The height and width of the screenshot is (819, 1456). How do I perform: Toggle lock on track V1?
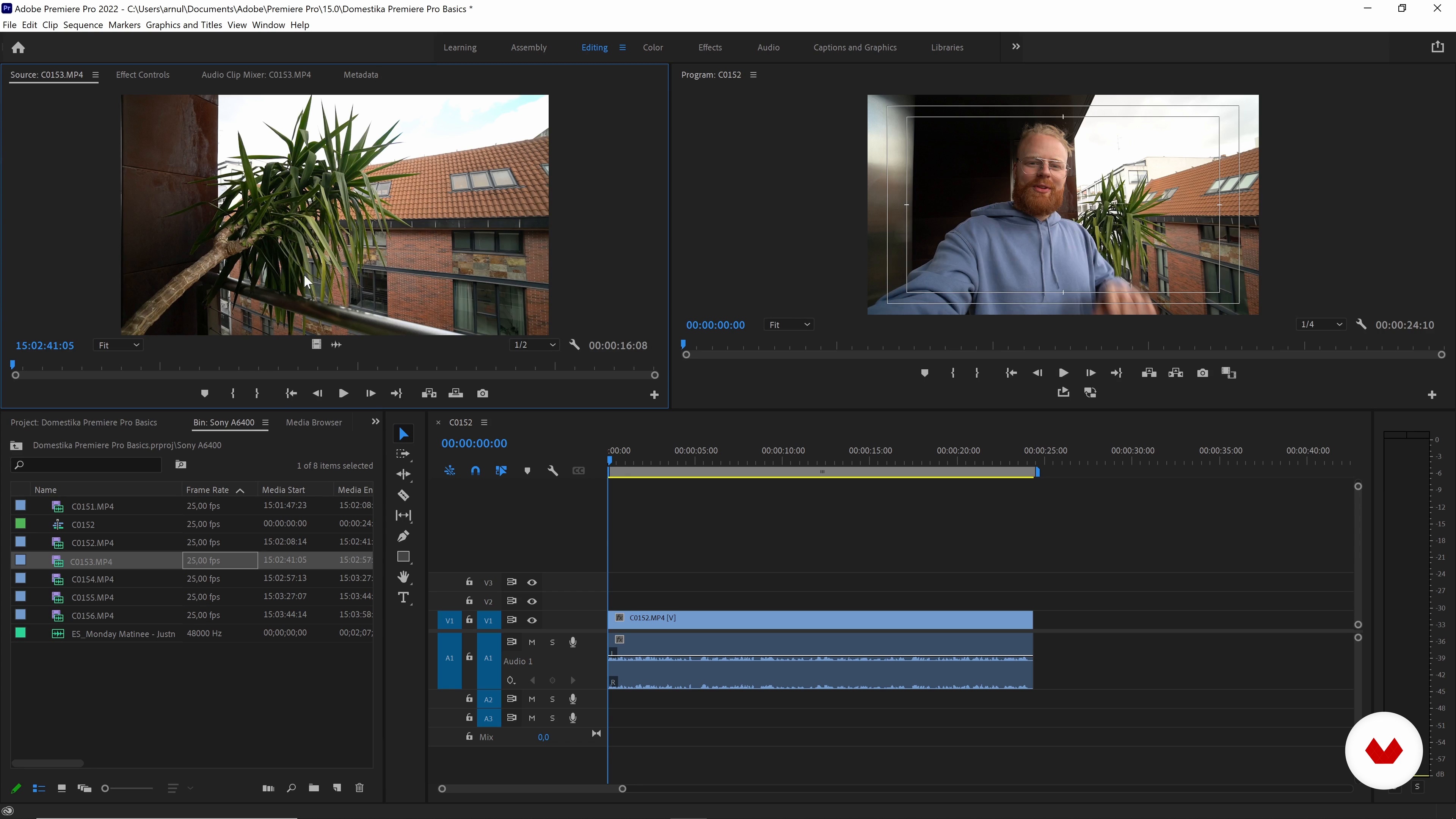(469, 620)
